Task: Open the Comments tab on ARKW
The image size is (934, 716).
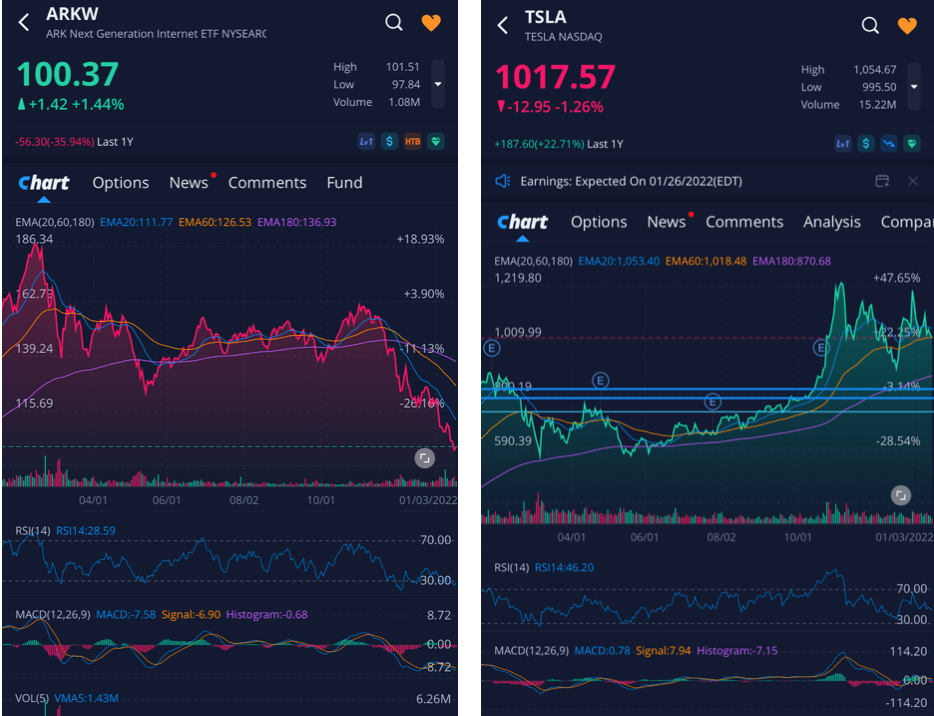Action: coord(267,183)
